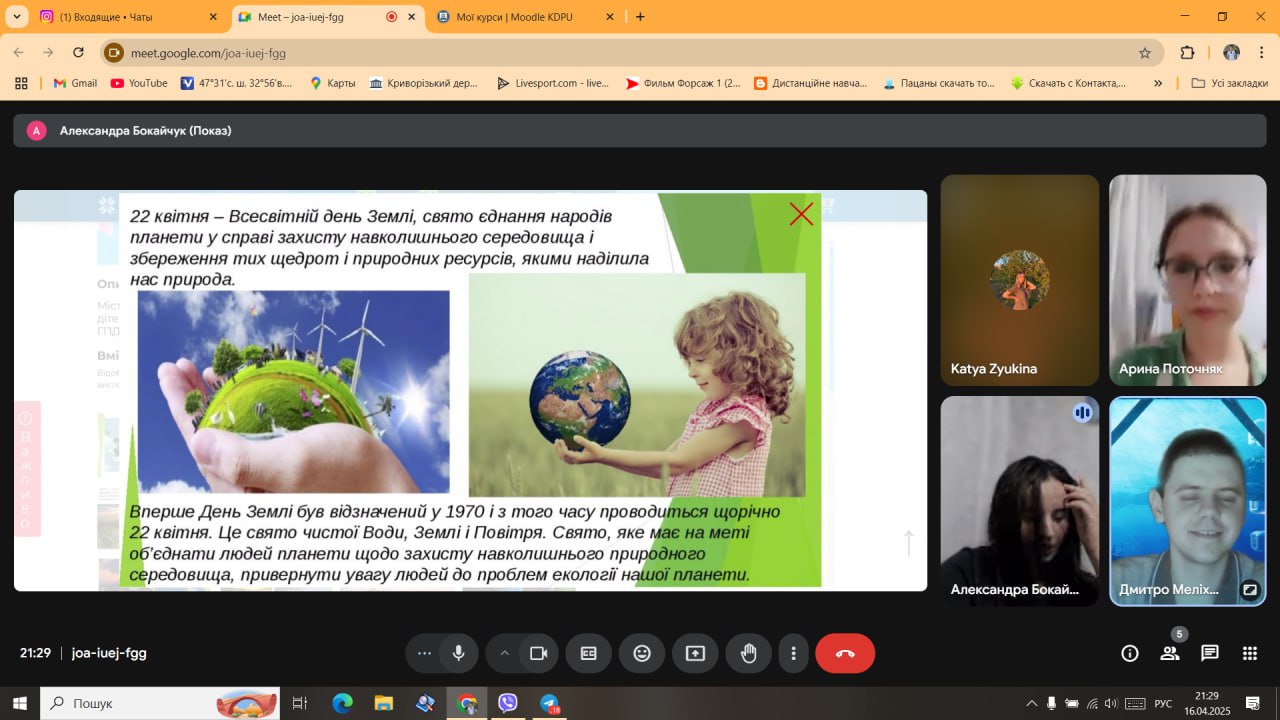
Task: Leave the call with red button
Action: [x=845, y=653]
